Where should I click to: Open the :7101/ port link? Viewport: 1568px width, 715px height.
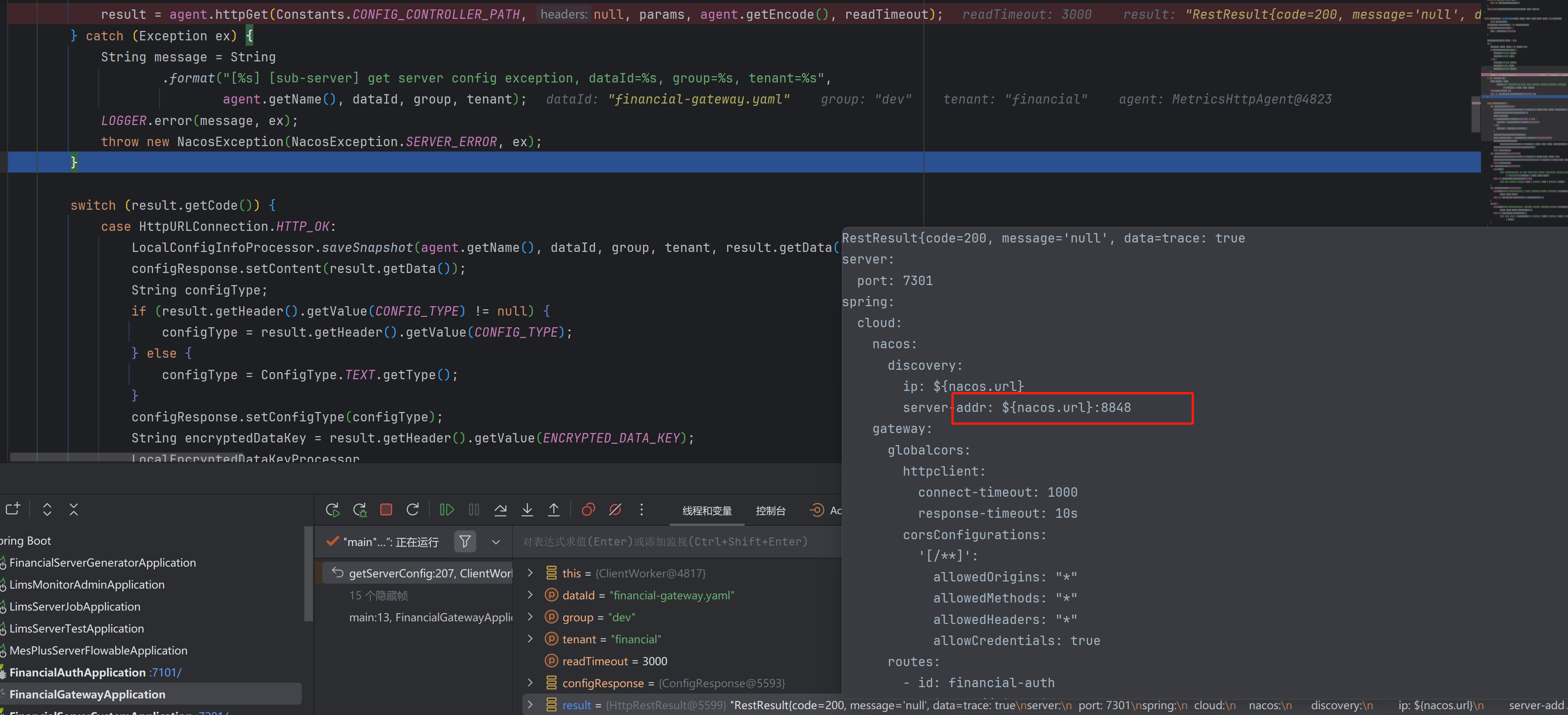tap(165, 672)
